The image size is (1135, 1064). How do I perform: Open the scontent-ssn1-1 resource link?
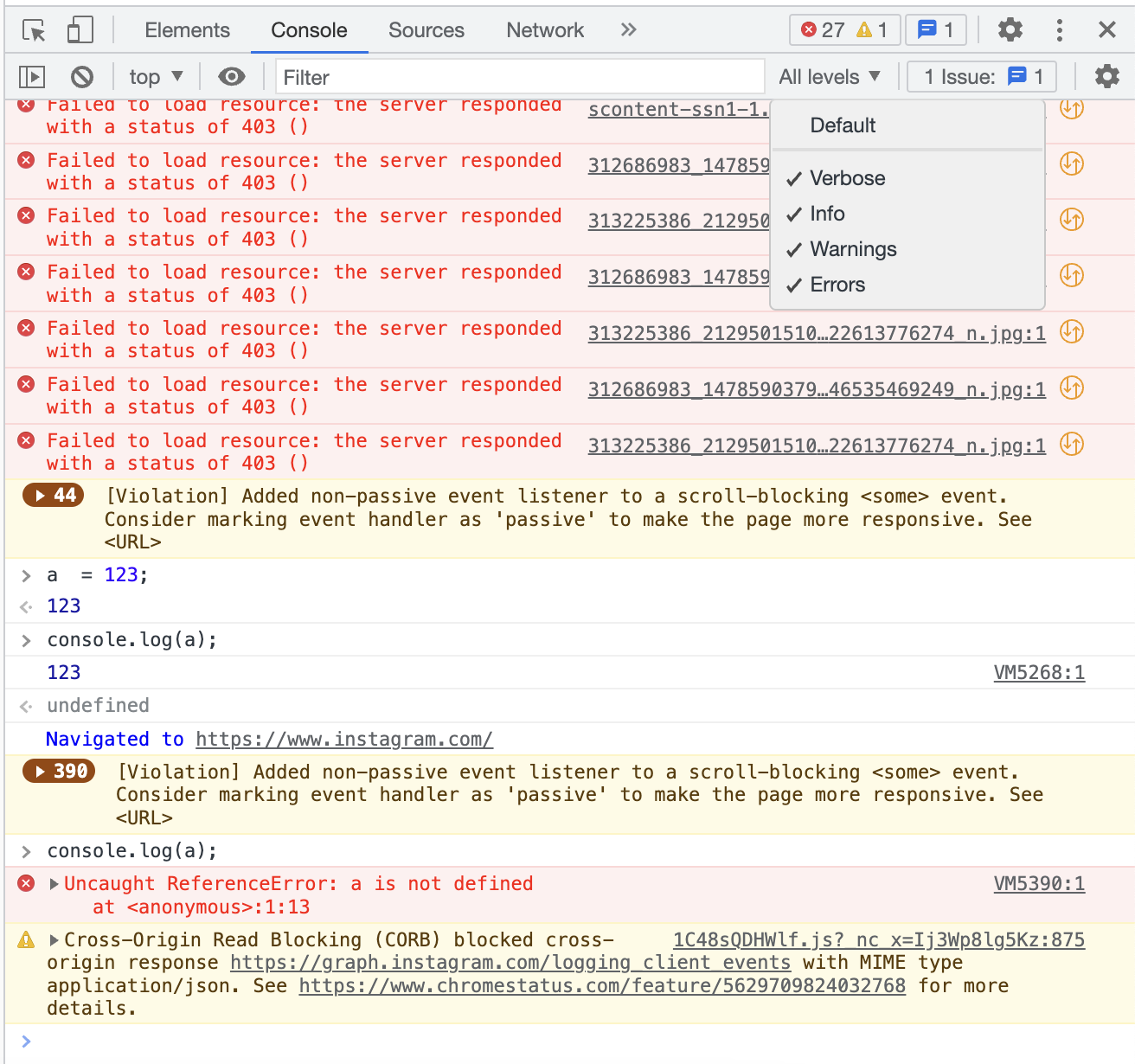[678, 110]
